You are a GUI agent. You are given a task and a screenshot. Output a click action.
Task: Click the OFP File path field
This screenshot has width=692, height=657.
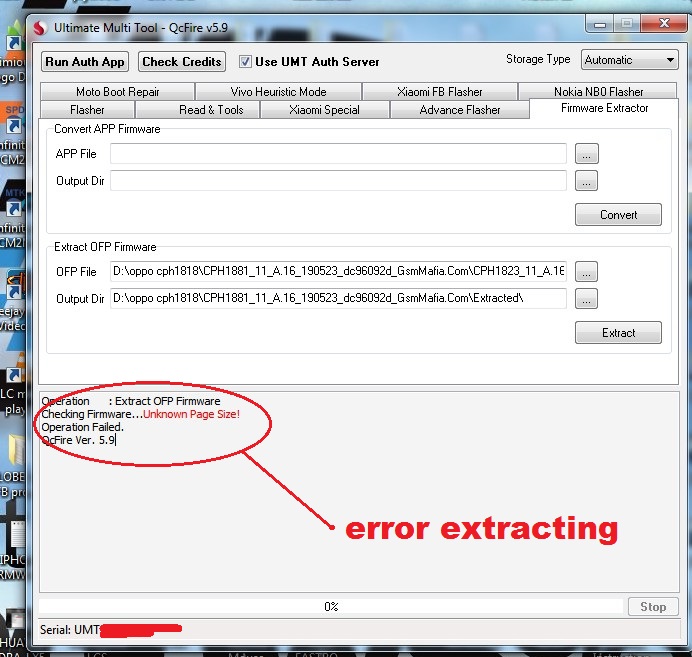click(338, 271)
